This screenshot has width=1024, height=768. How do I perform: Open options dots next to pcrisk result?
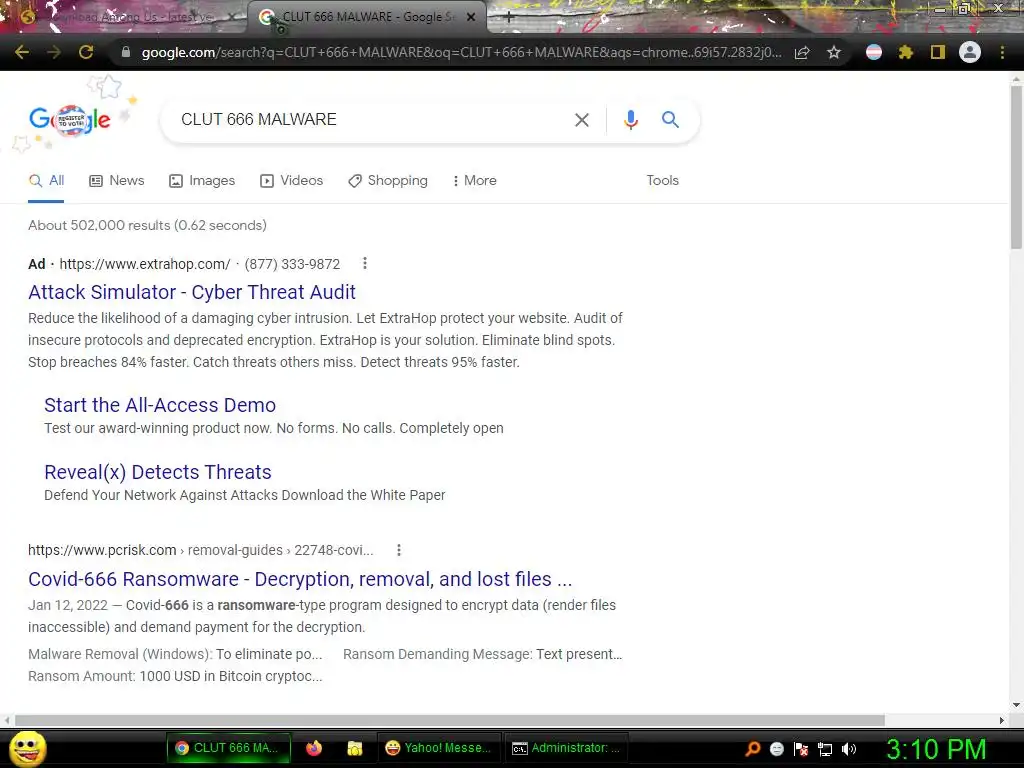coord(398,550)
